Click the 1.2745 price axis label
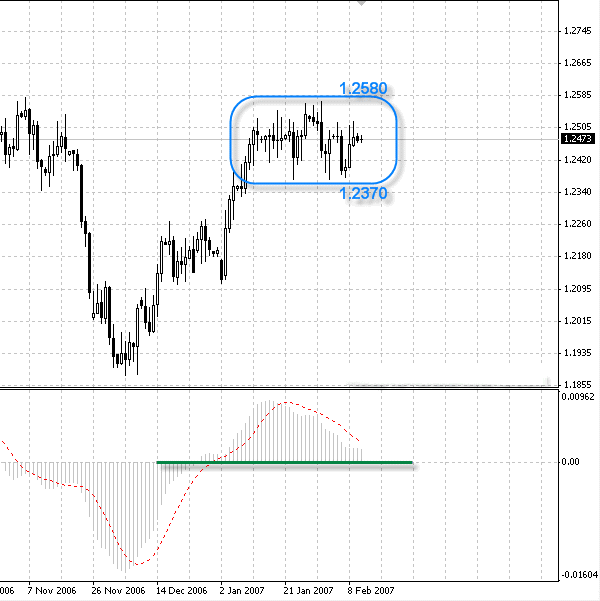600x601 pixels. pos(578,31)
